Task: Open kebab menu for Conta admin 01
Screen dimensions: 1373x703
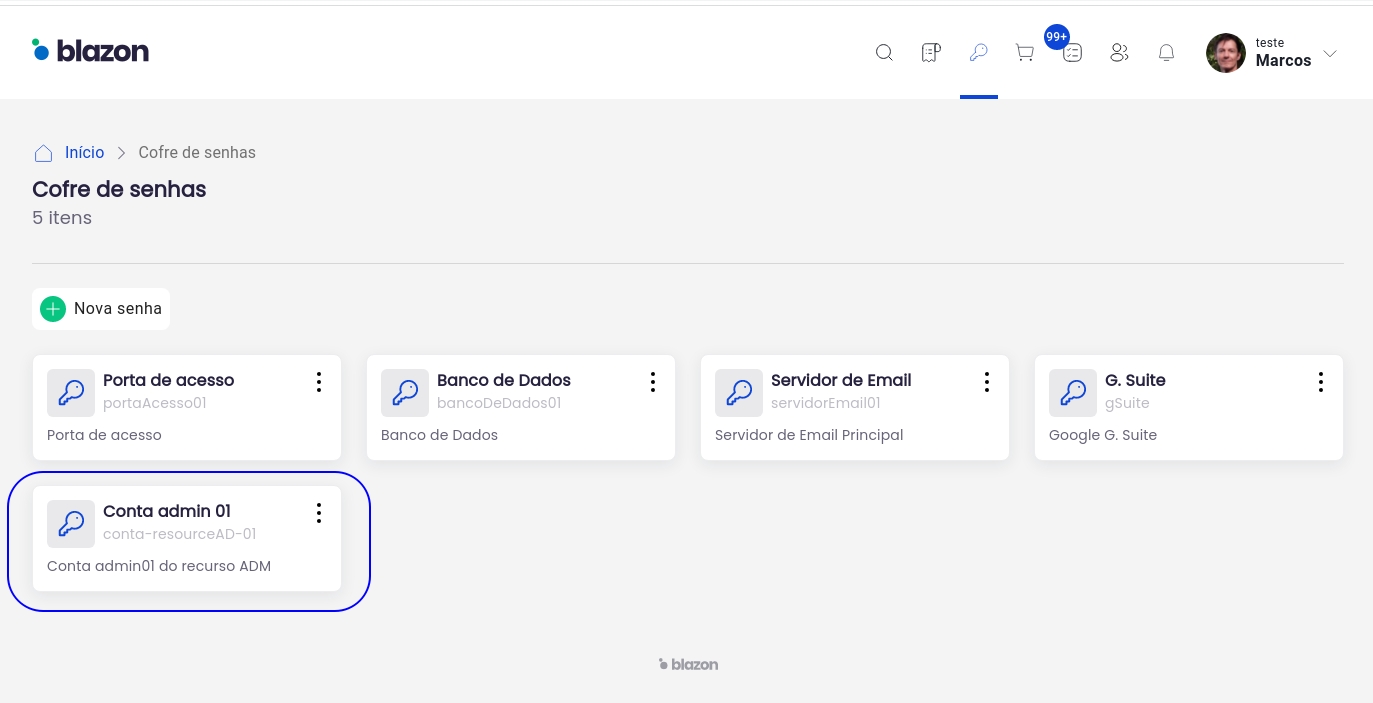Action: tap(319, 513)
